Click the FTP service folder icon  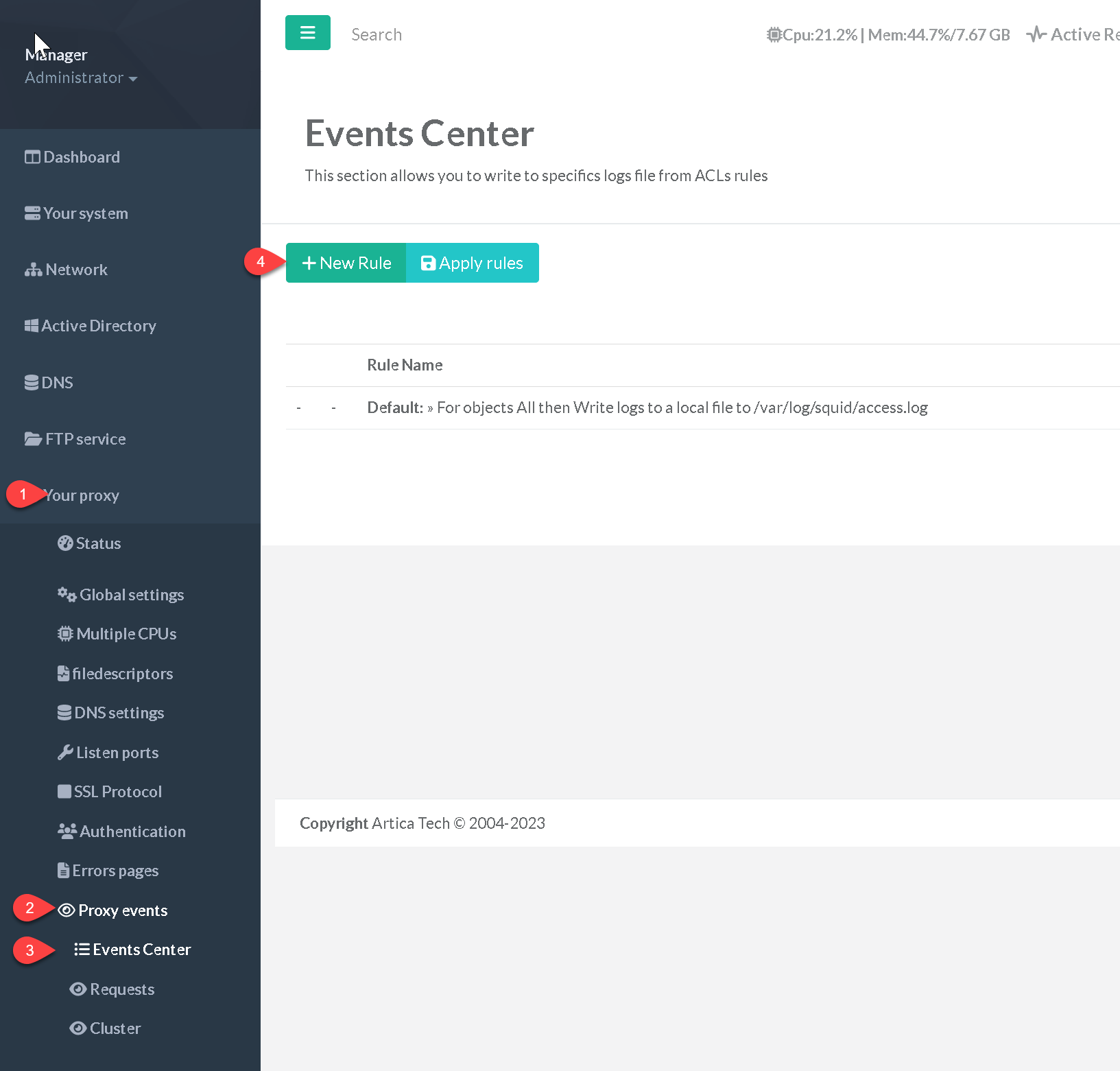pyautogui.click(x=33, y=439)
